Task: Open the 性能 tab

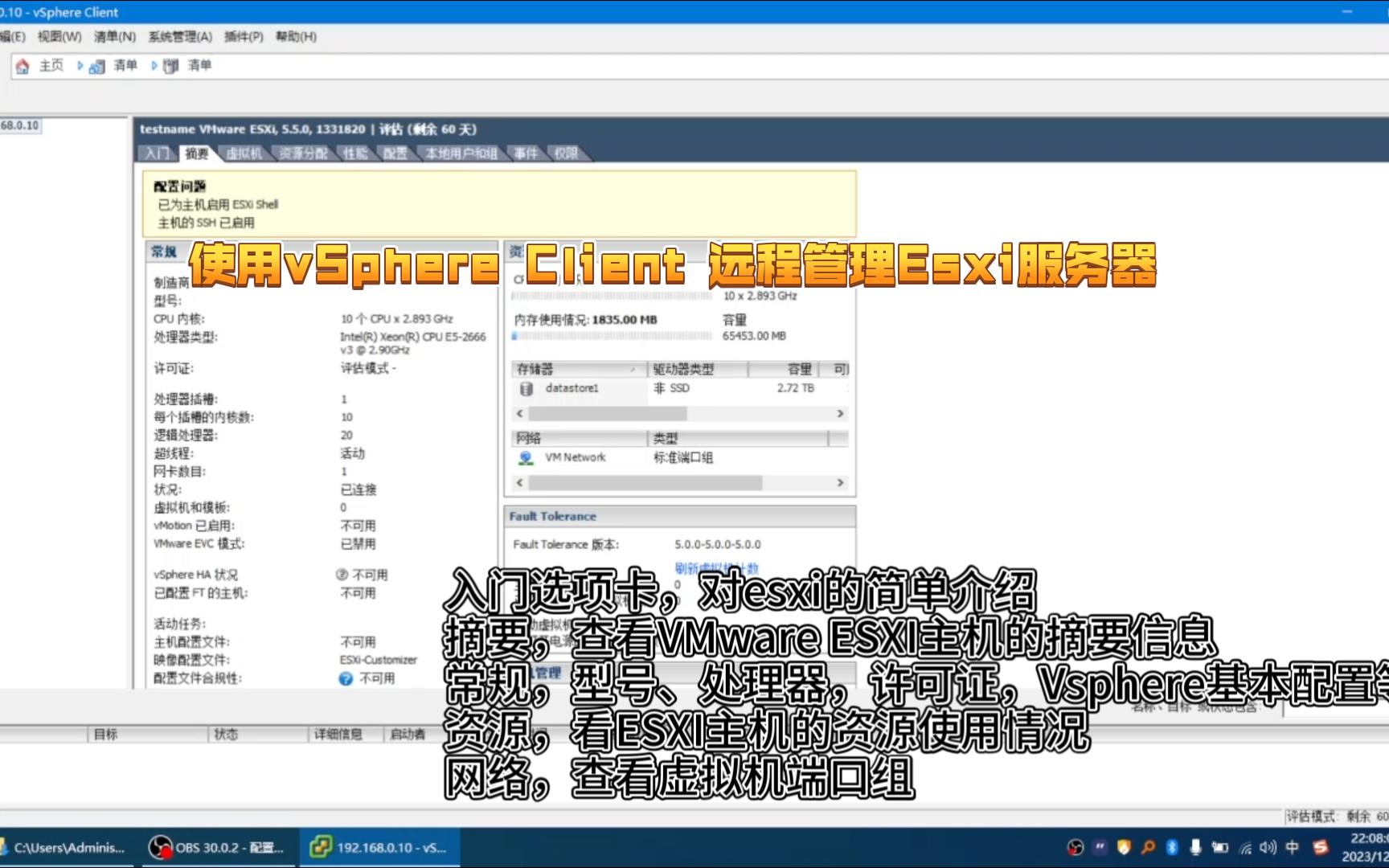Action: [x=355, y=154]
